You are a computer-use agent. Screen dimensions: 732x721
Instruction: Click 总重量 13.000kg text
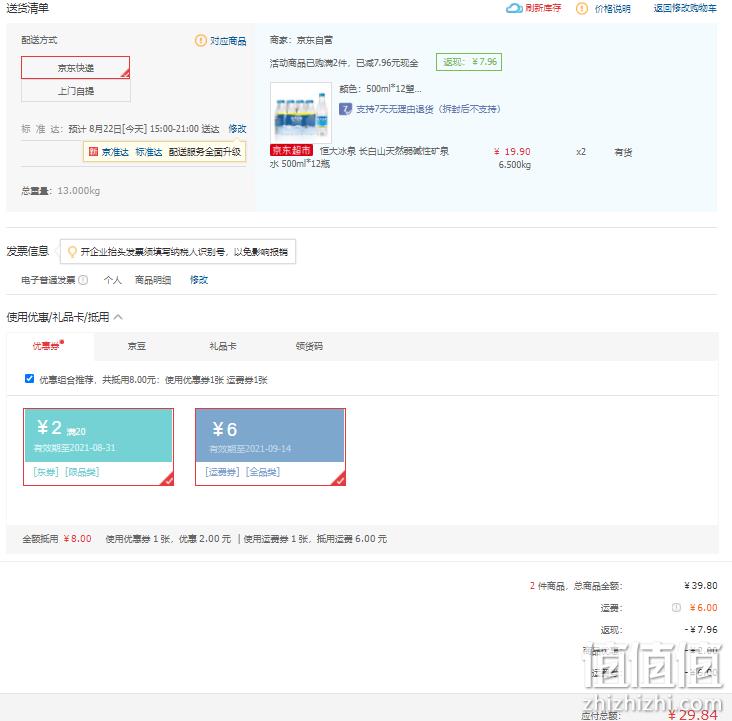coord(61,191)
